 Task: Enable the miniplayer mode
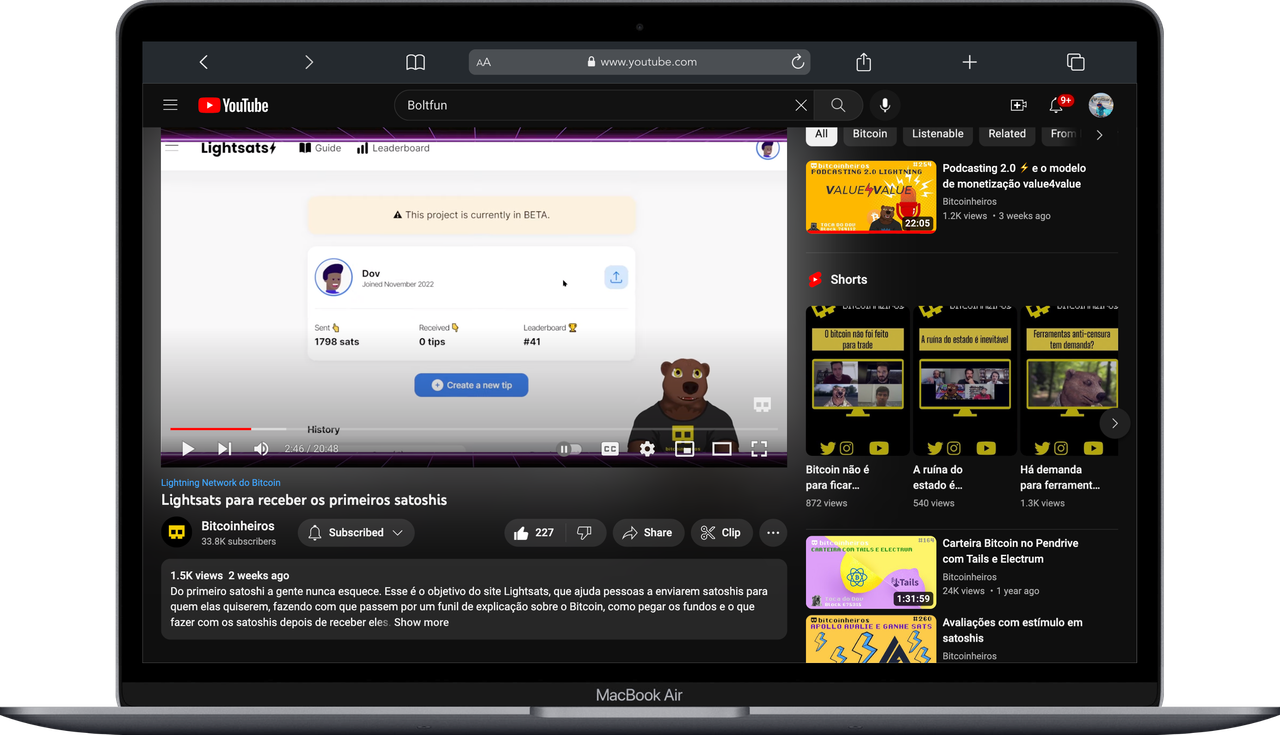[x=685, y=449]
